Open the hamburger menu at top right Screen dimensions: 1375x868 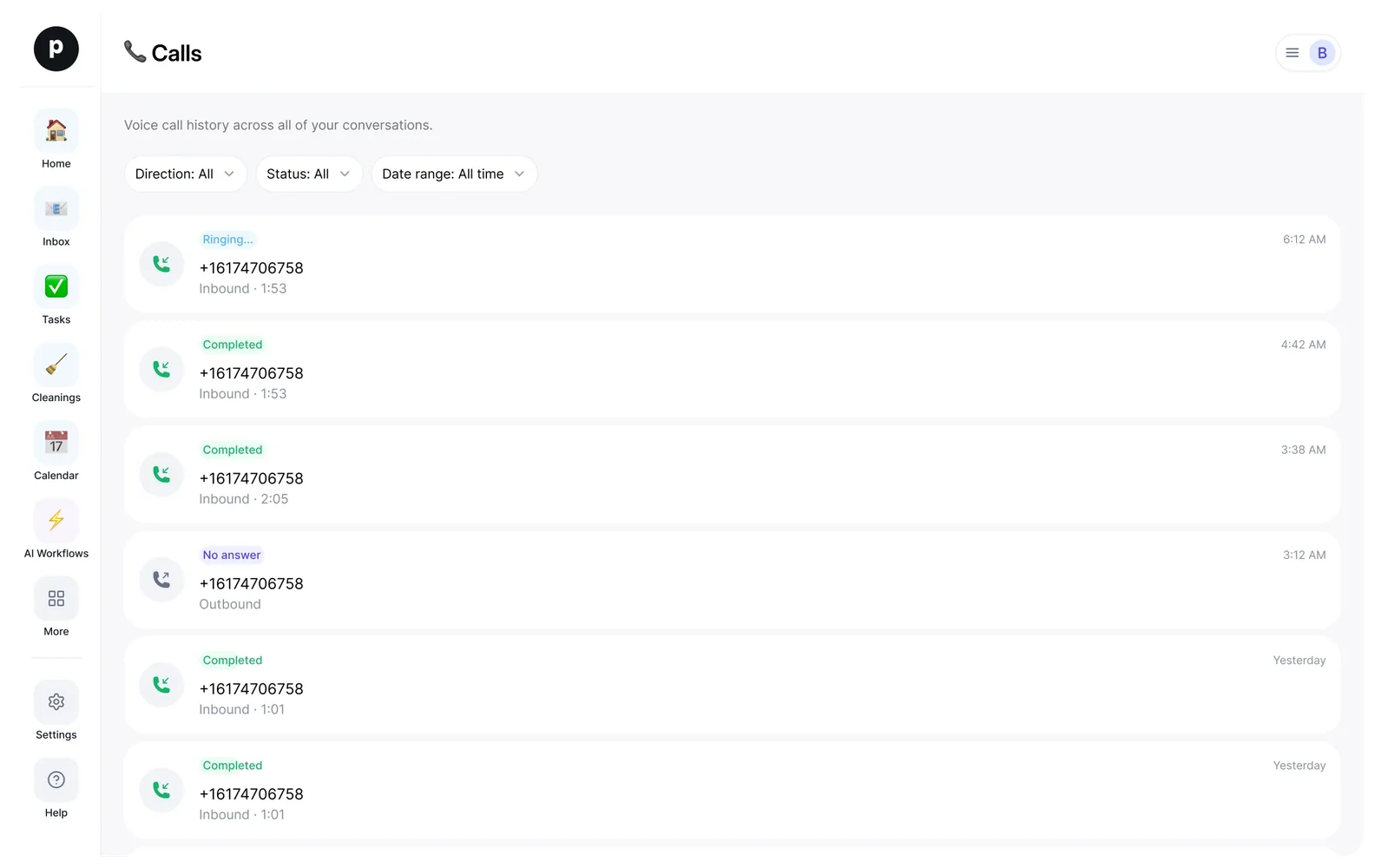[1293, 53]
